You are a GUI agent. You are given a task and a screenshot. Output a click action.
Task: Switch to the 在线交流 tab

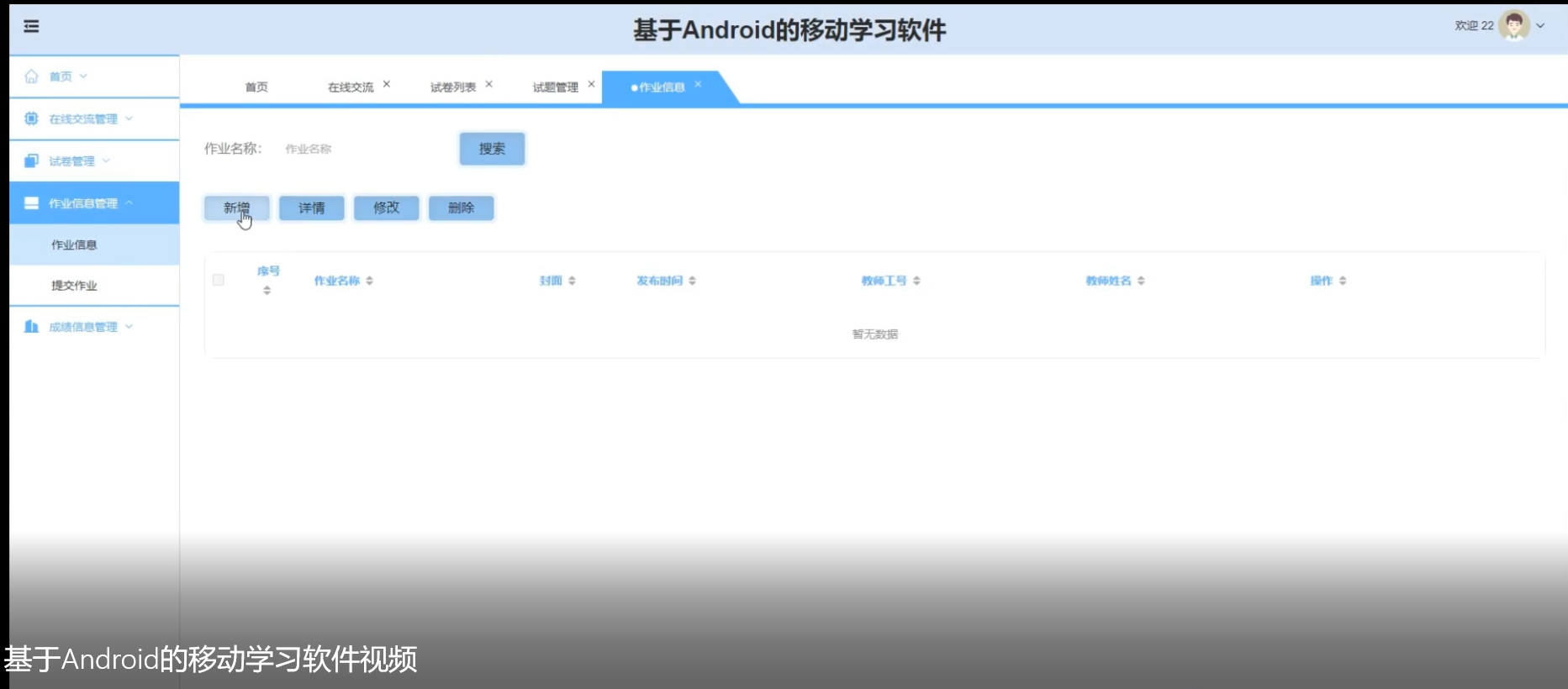coord(351,87)
